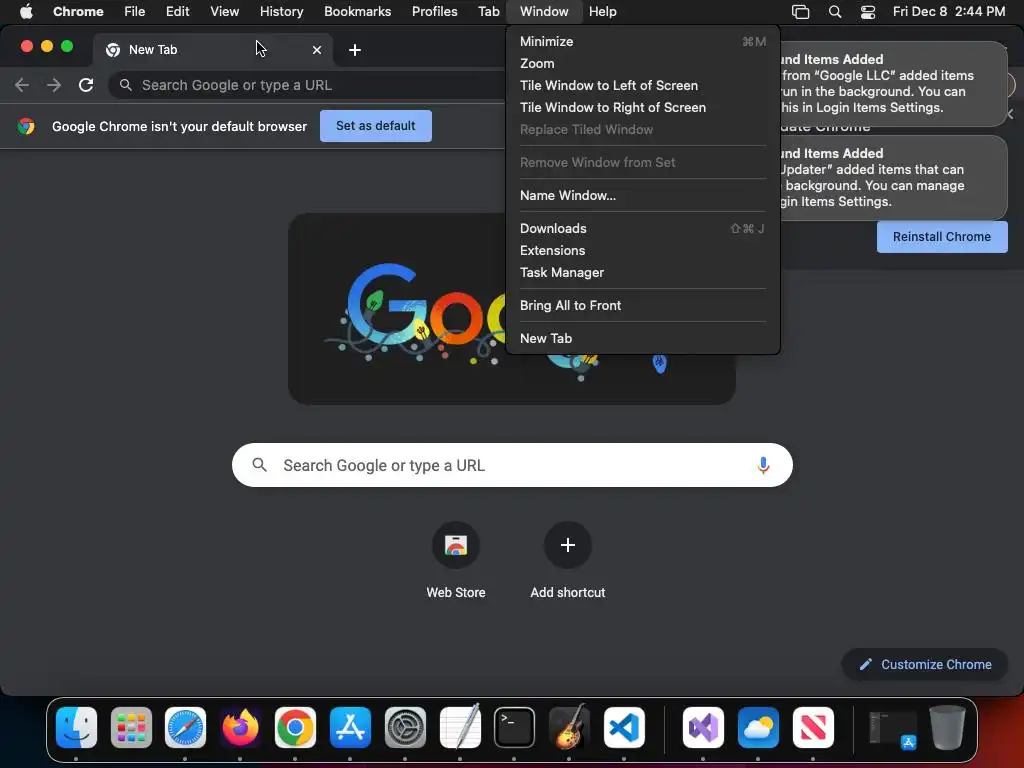
Task: Open App Store from the Dock
Action: coord(350,727)
